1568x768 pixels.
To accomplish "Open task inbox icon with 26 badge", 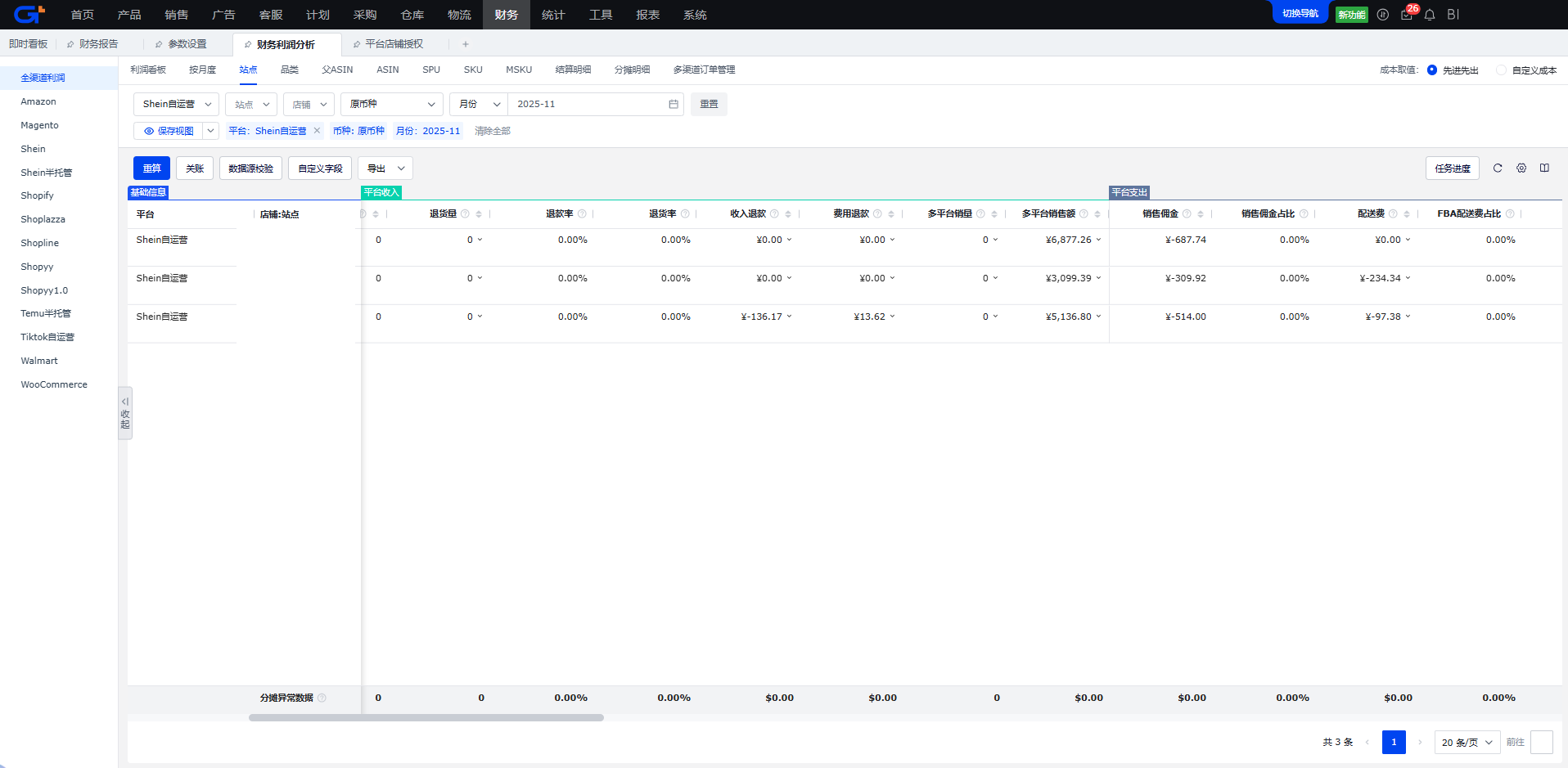I will (1407, 15).
